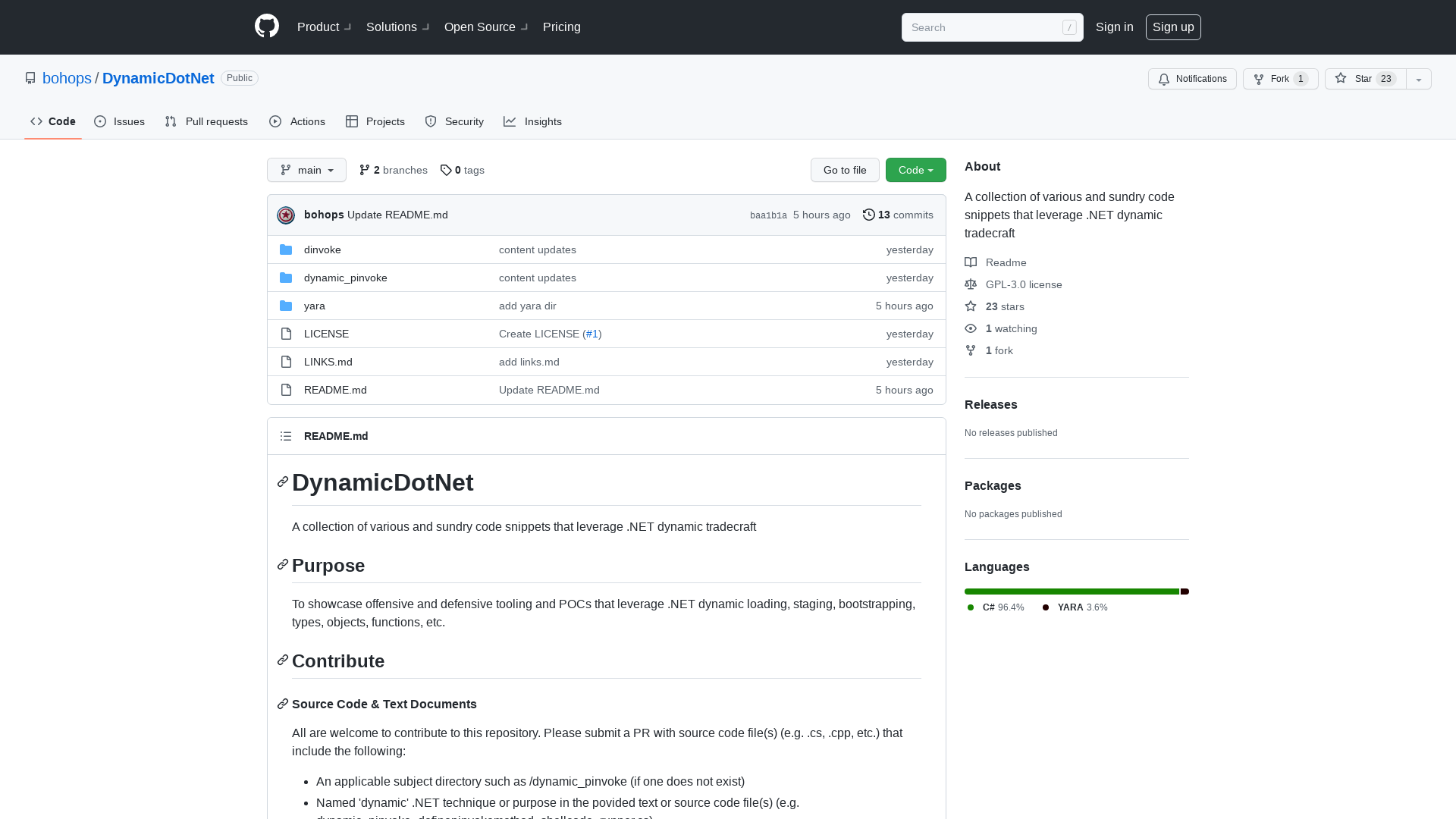
Task: Open the dinvoke folder icon
Action: tap(286, 249)
